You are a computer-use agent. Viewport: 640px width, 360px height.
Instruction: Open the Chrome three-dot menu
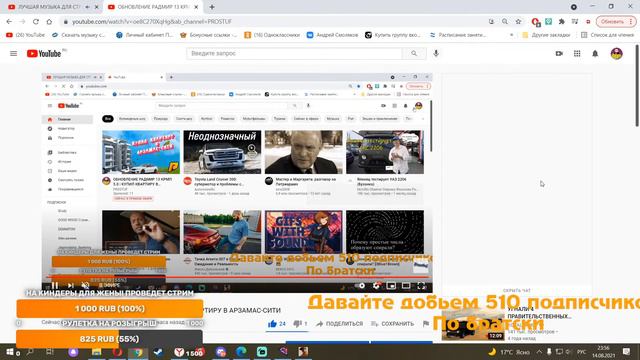pos(631,22)
